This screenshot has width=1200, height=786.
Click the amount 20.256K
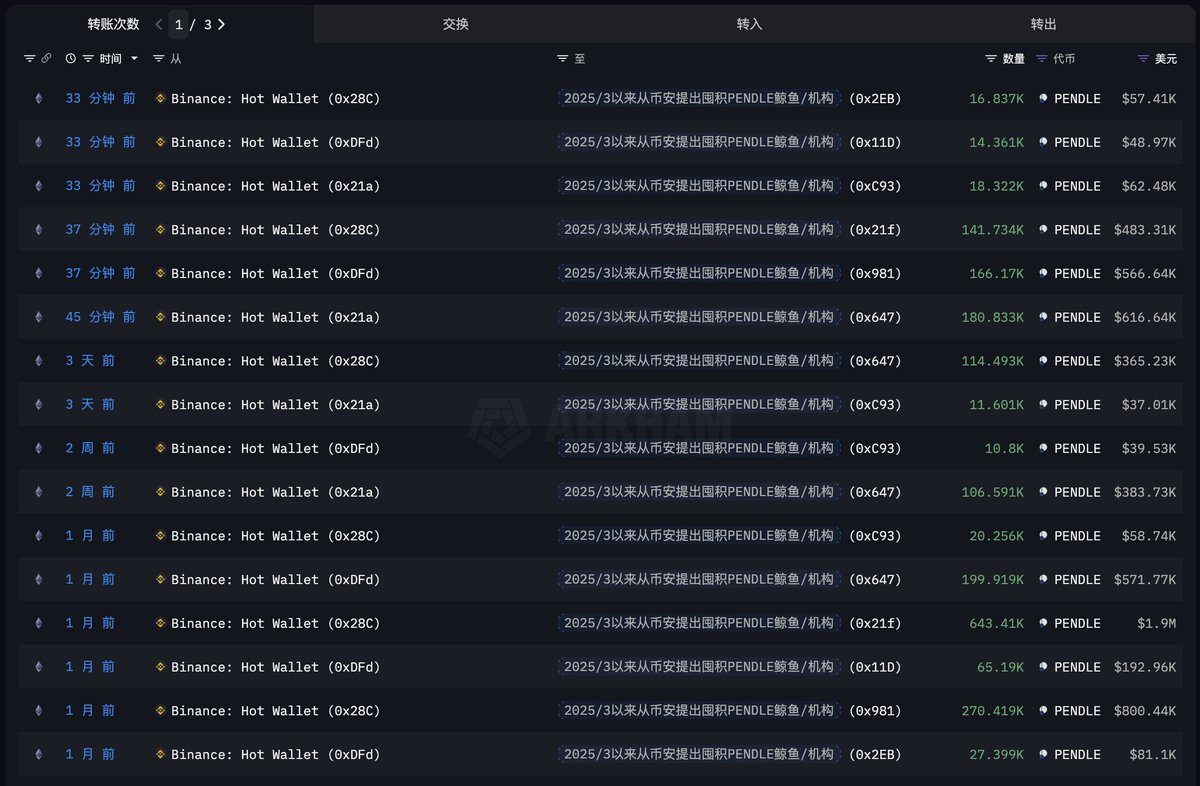tap(997, 536)
